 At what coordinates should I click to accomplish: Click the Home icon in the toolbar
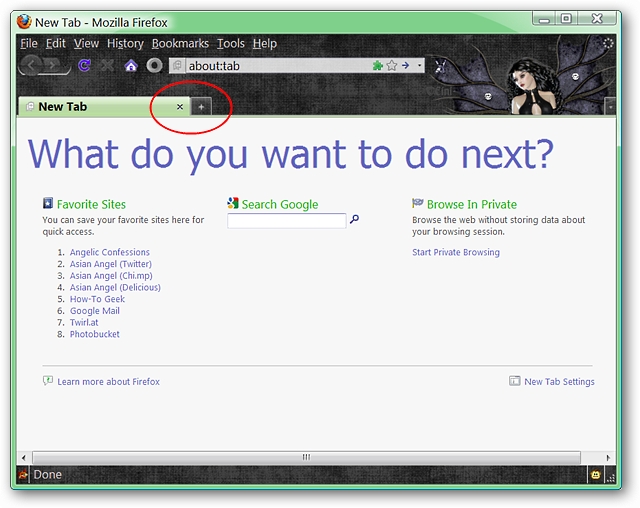(x=130, y=66)
